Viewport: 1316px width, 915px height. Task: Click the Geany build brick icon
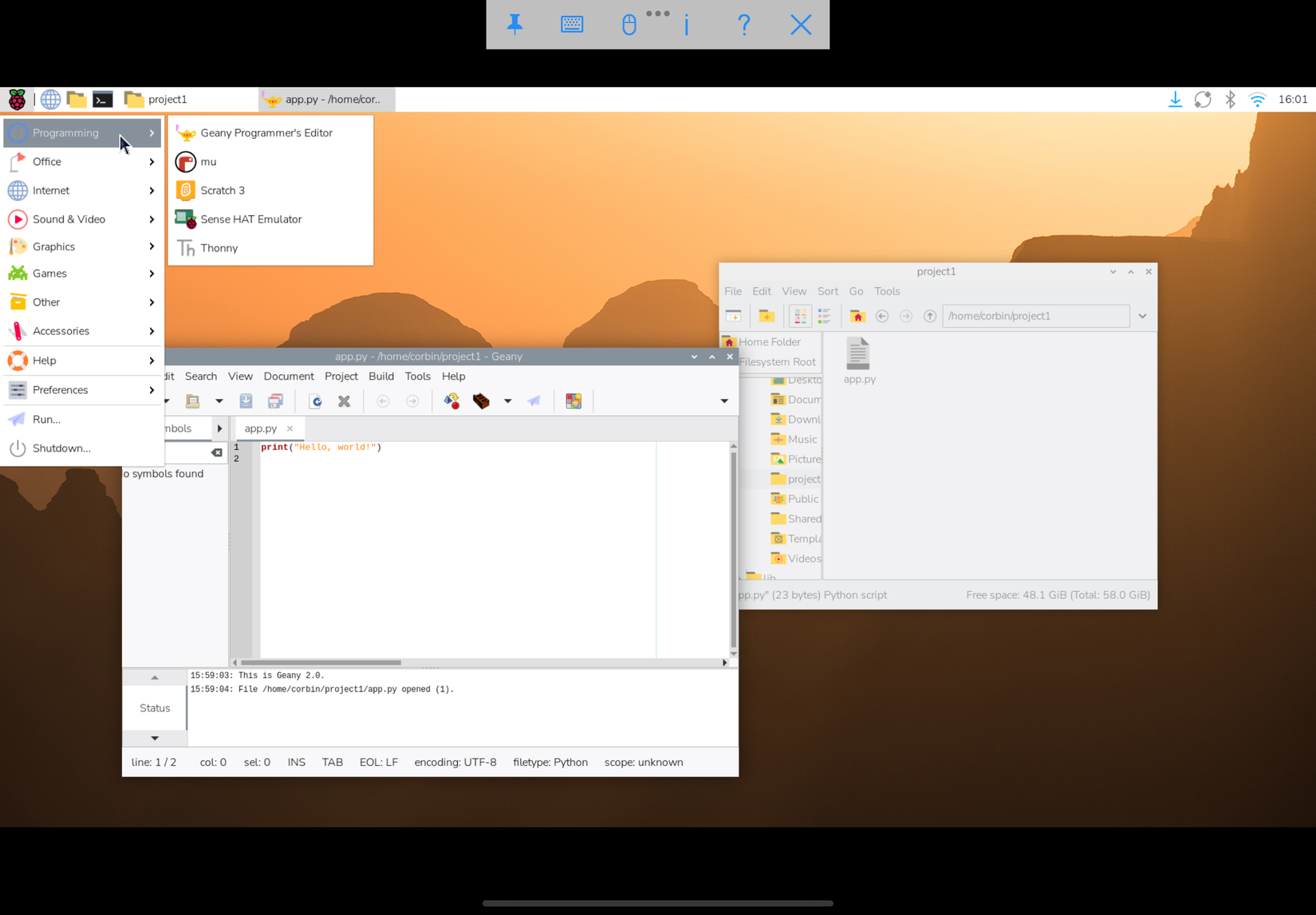(481, 401)
